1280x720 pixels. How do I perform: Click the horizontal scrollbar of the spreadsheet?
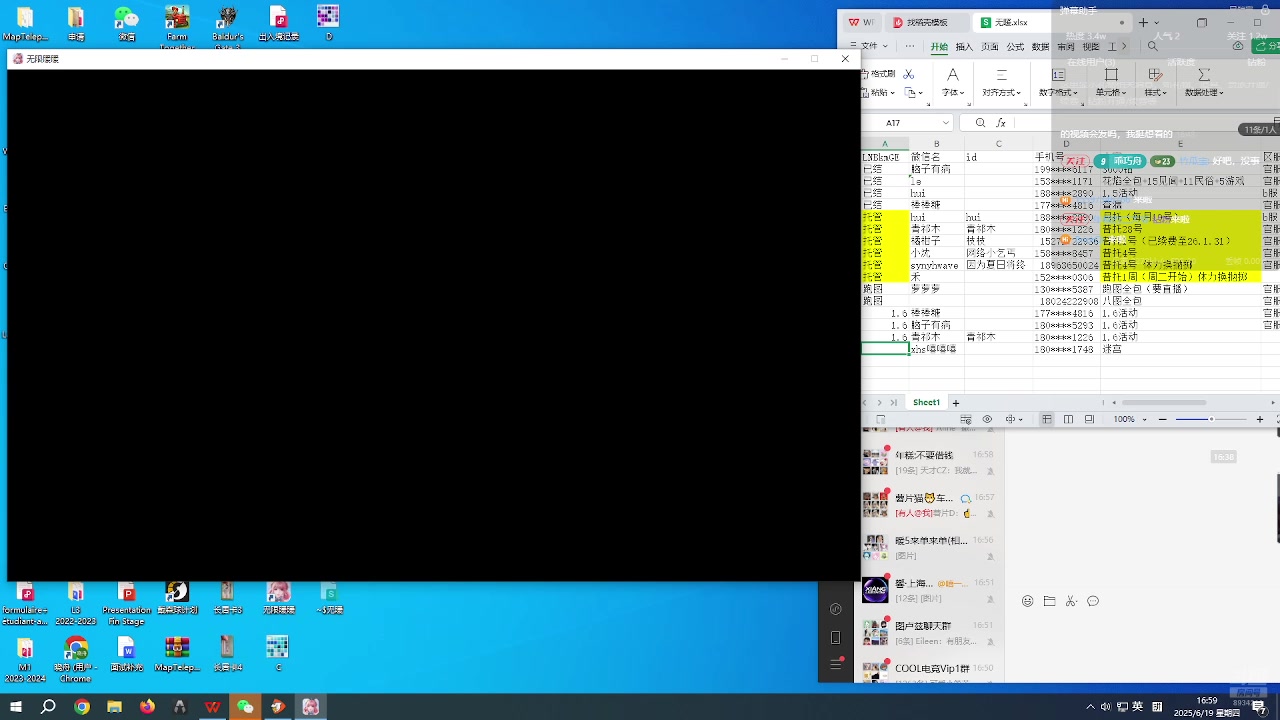pos(1162,402)
